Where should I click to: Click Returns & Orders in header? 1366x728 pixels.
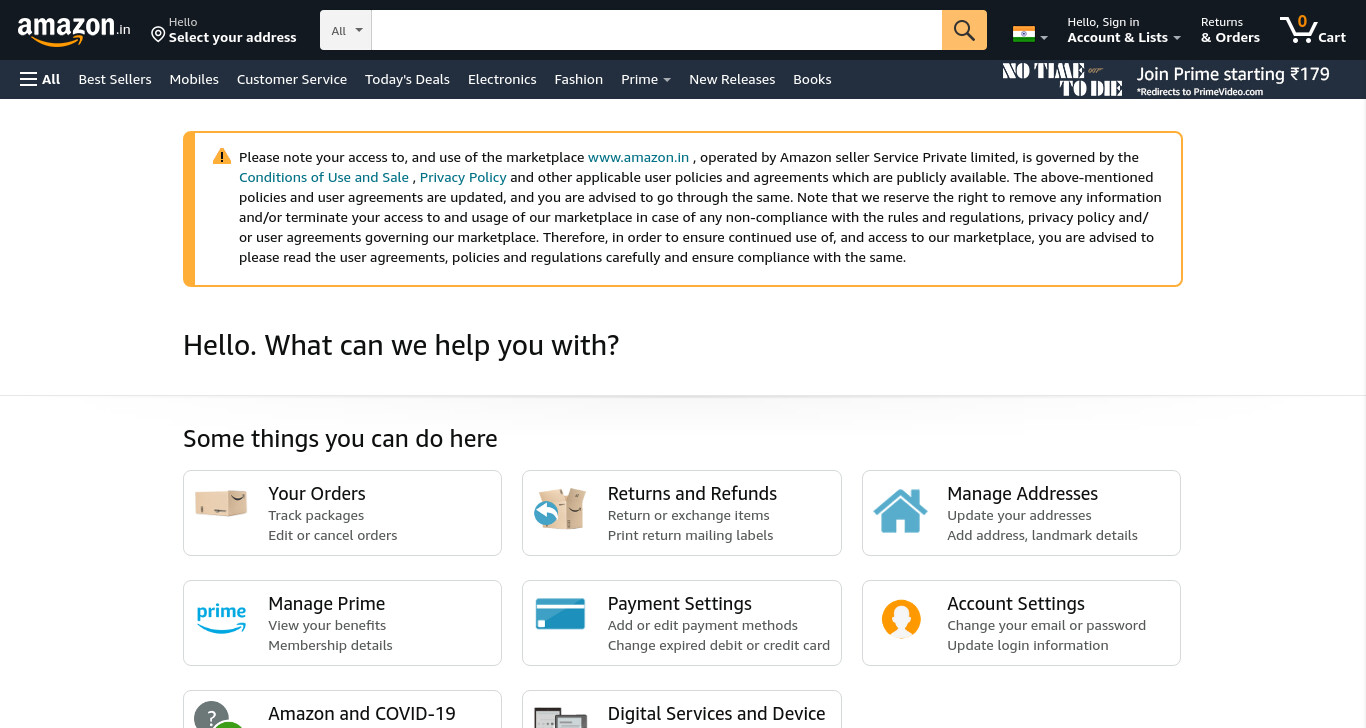(x=1230, y=30)
